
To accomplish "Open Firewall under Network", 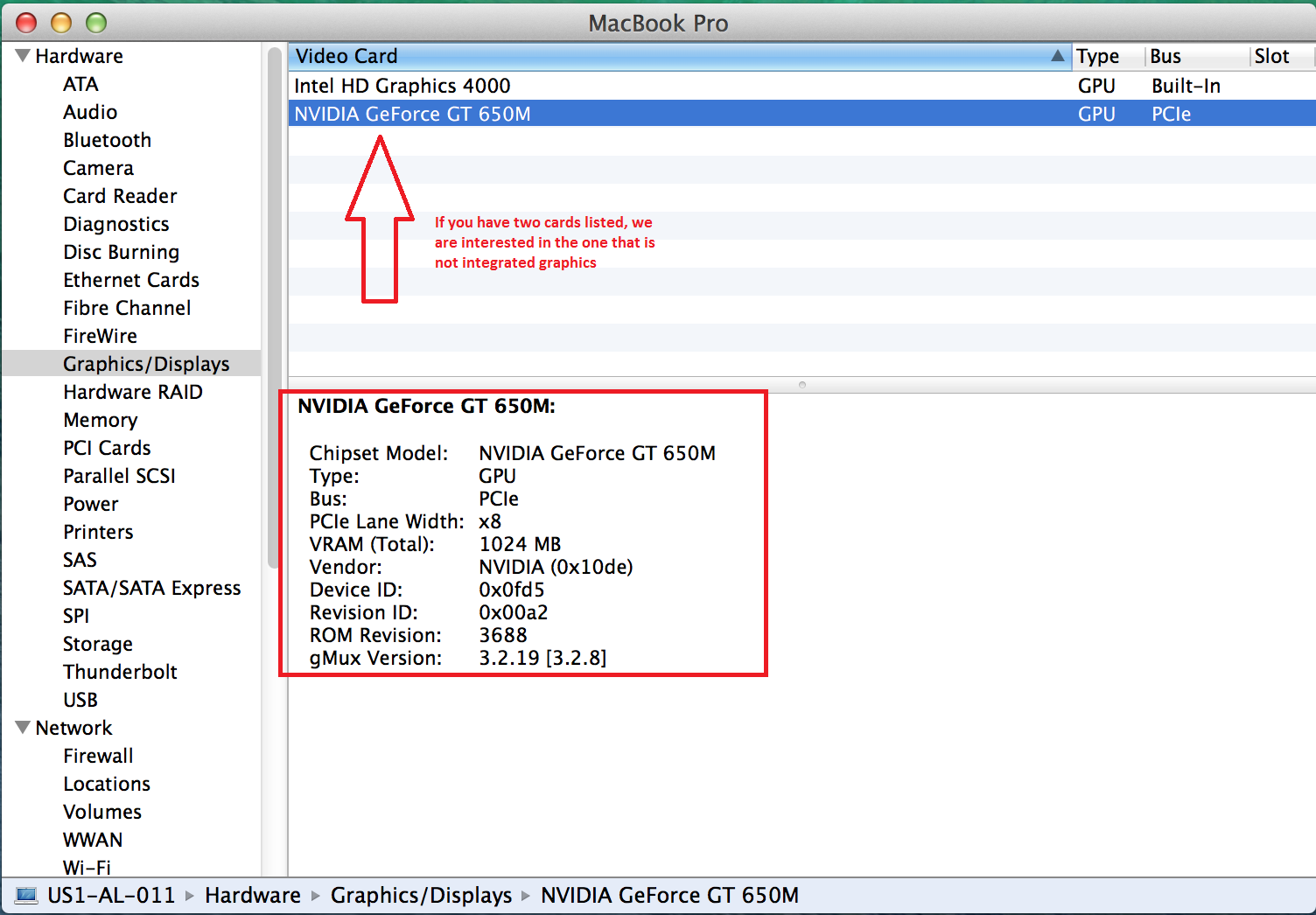I will coord(98,756).
